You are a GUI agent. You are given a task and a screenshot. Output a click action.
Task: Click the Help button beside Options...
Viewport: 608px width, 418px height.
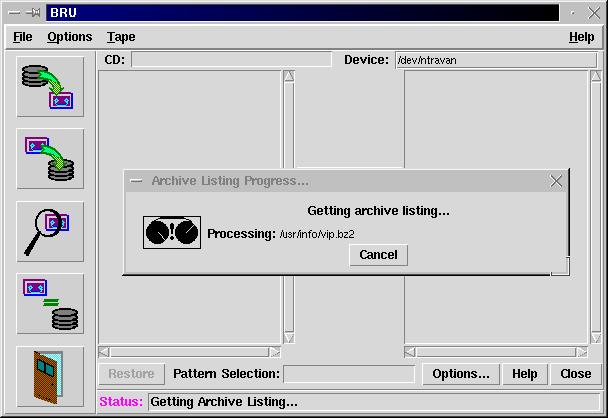point(525,374)
